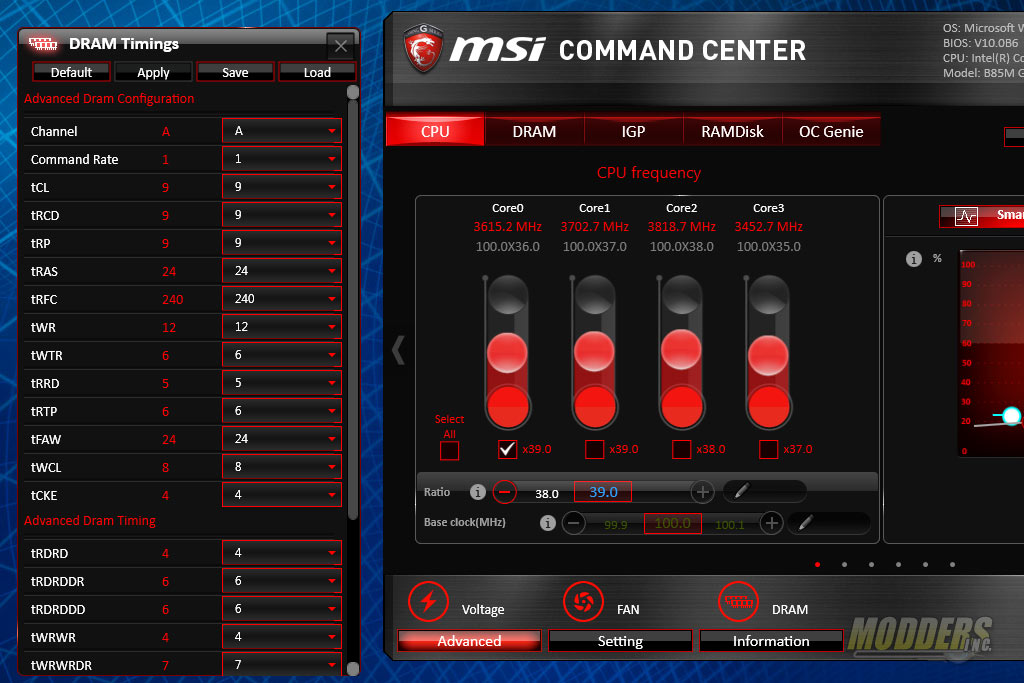Check the Core2 x38.0 checkbox
The image size is (1024, 683).
coord(681,449)
